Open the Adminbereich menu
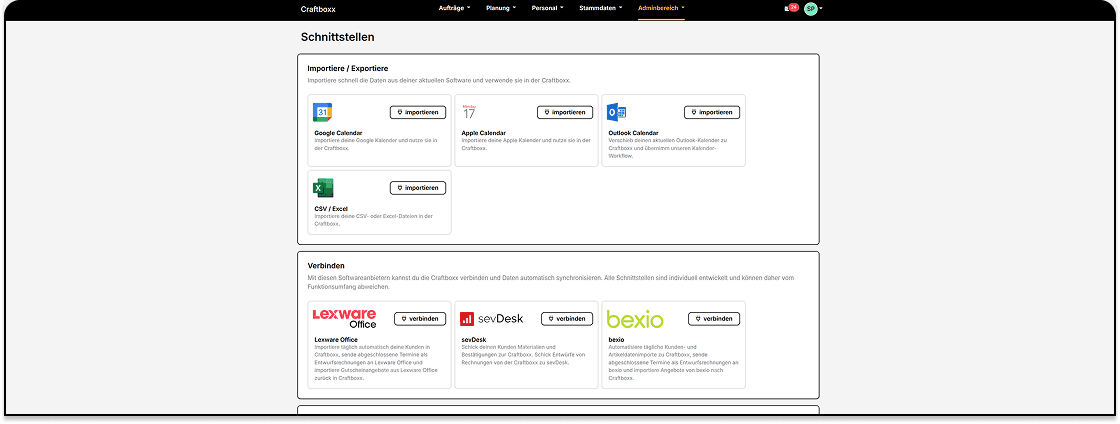This screenshot has width=1120, height=424. point(661,9)
